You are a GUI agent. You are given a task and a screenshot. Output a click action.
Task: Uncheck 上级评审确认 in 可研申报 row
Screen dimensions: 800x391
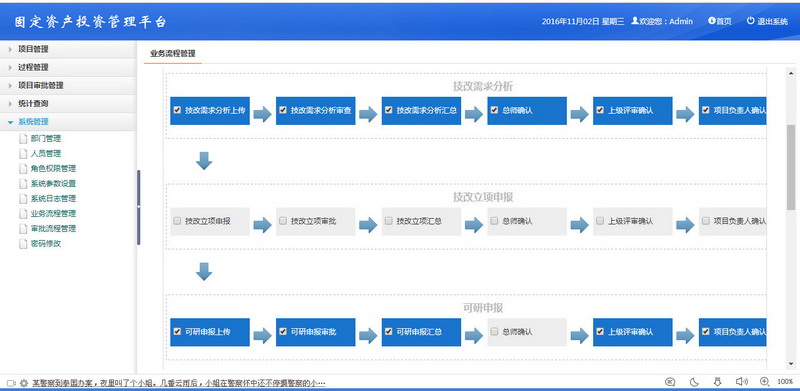click(x=600, y=331)
